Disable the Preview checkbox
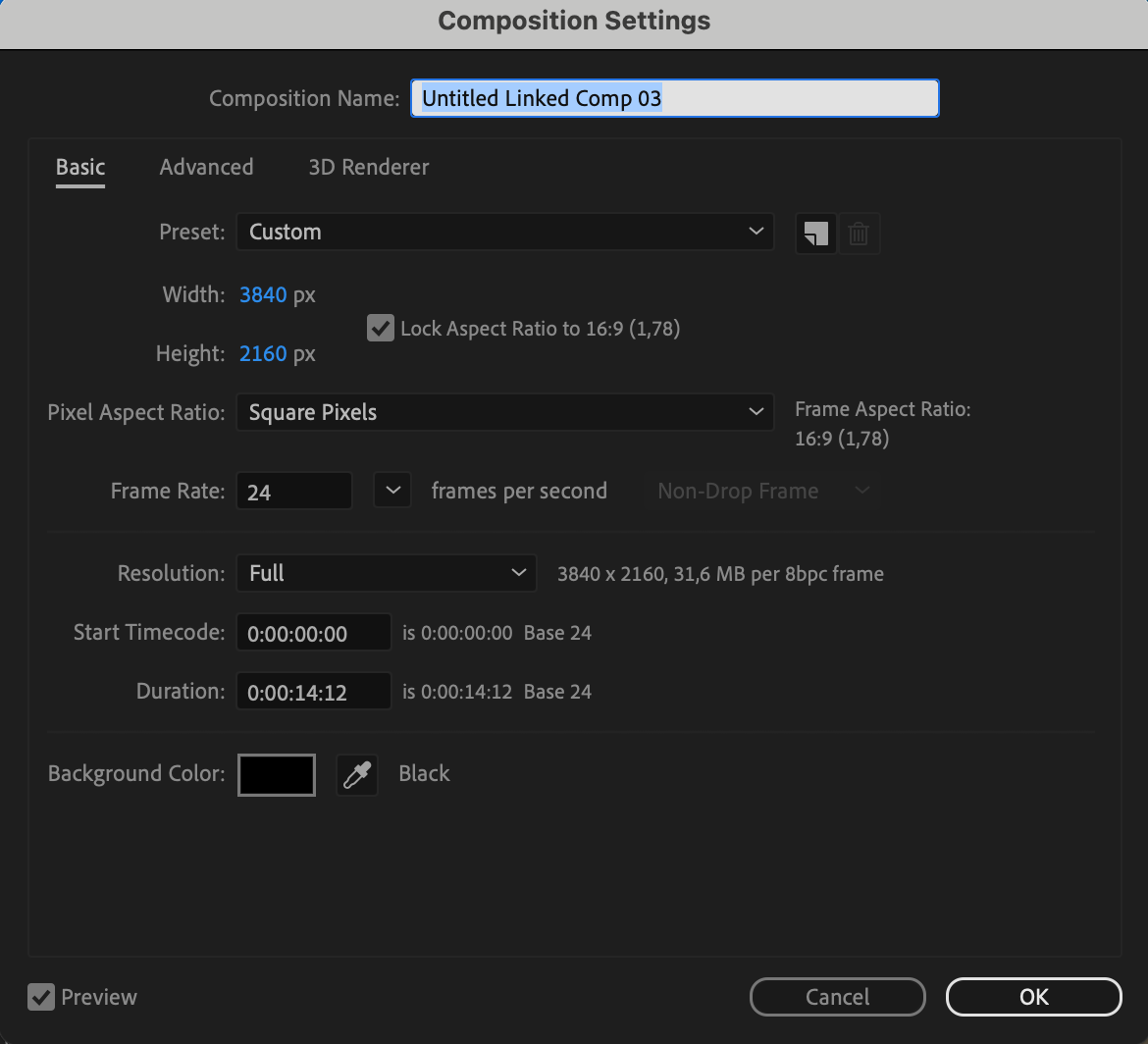 pyautogui.click(x=41, y=997)
